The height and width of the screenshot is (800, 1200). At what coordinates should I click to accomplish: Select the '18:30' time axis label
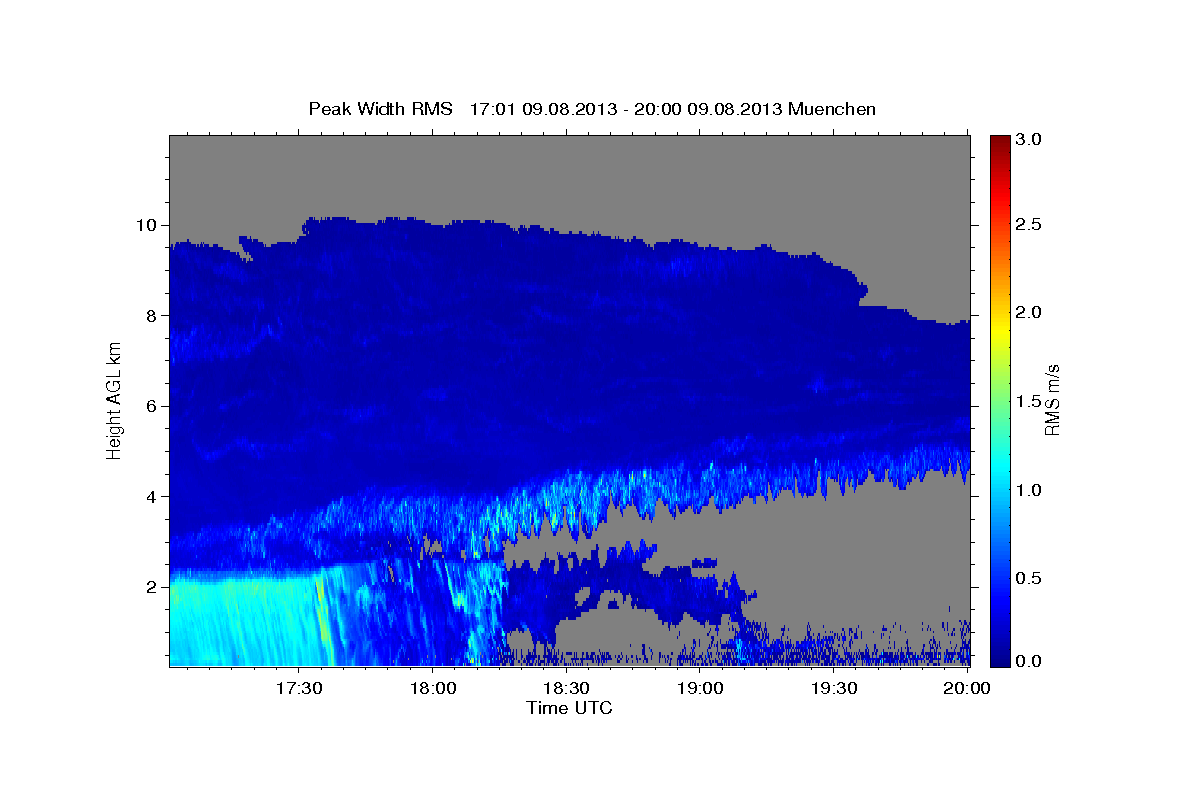[566, 688]
